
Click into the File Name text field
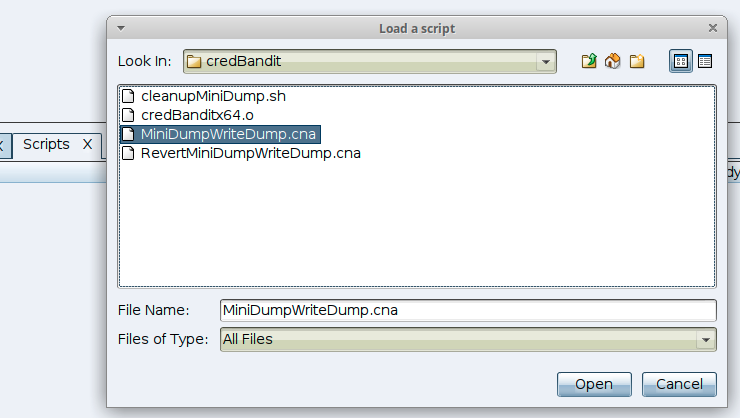point(467,311)
